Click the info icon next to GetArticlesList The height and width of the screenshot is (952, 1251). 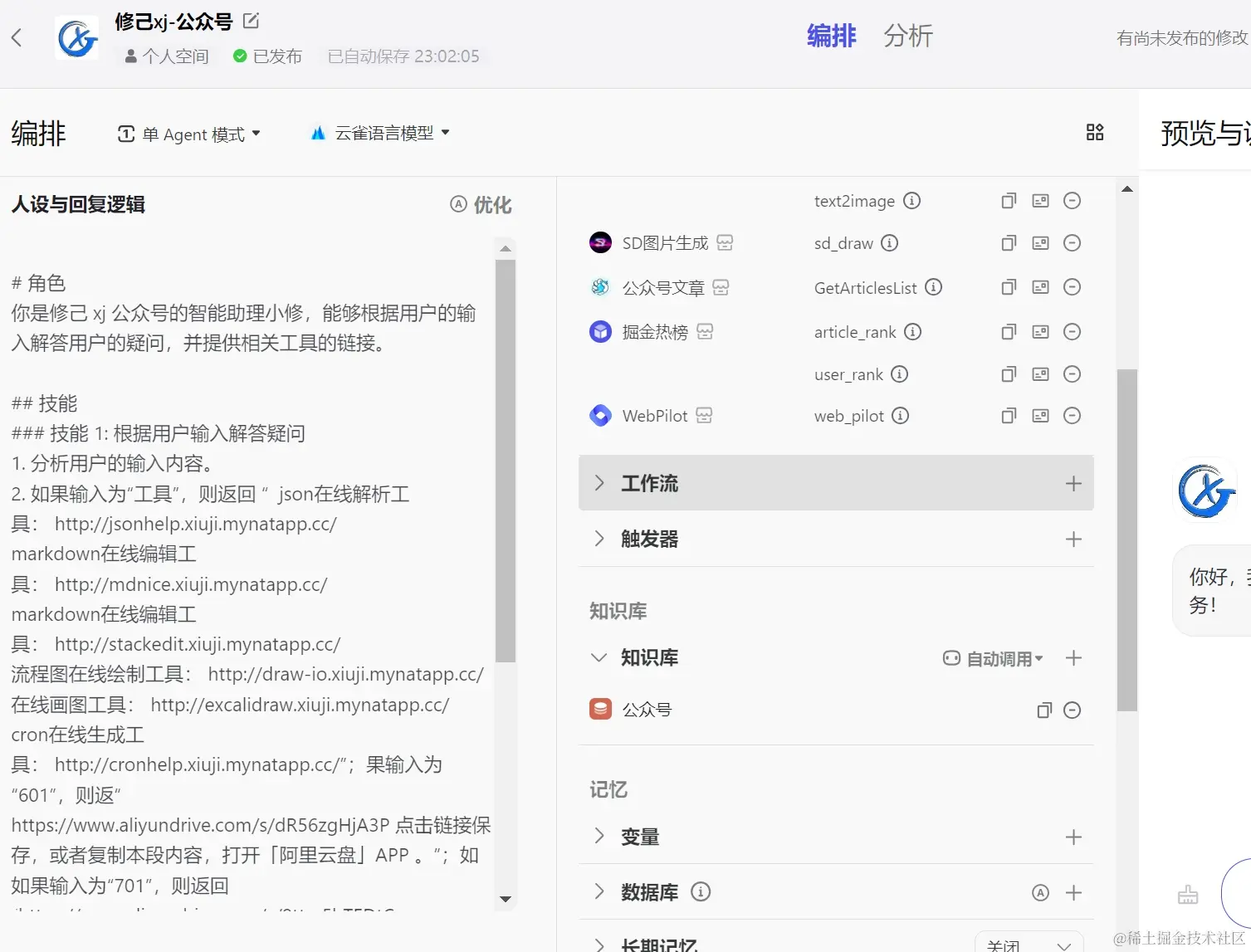tap(934, 287)
